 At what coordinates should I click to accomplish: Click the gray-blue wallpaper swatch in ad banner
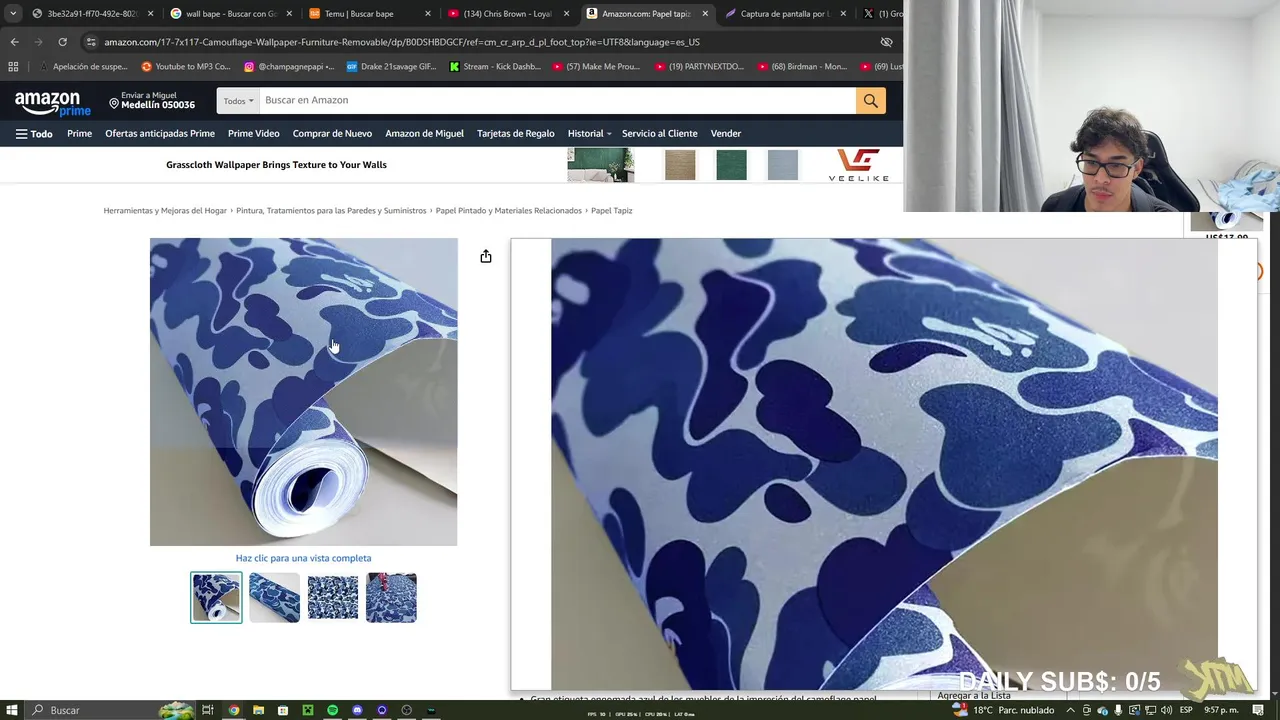pyautogui.click(x=782, y=165)
